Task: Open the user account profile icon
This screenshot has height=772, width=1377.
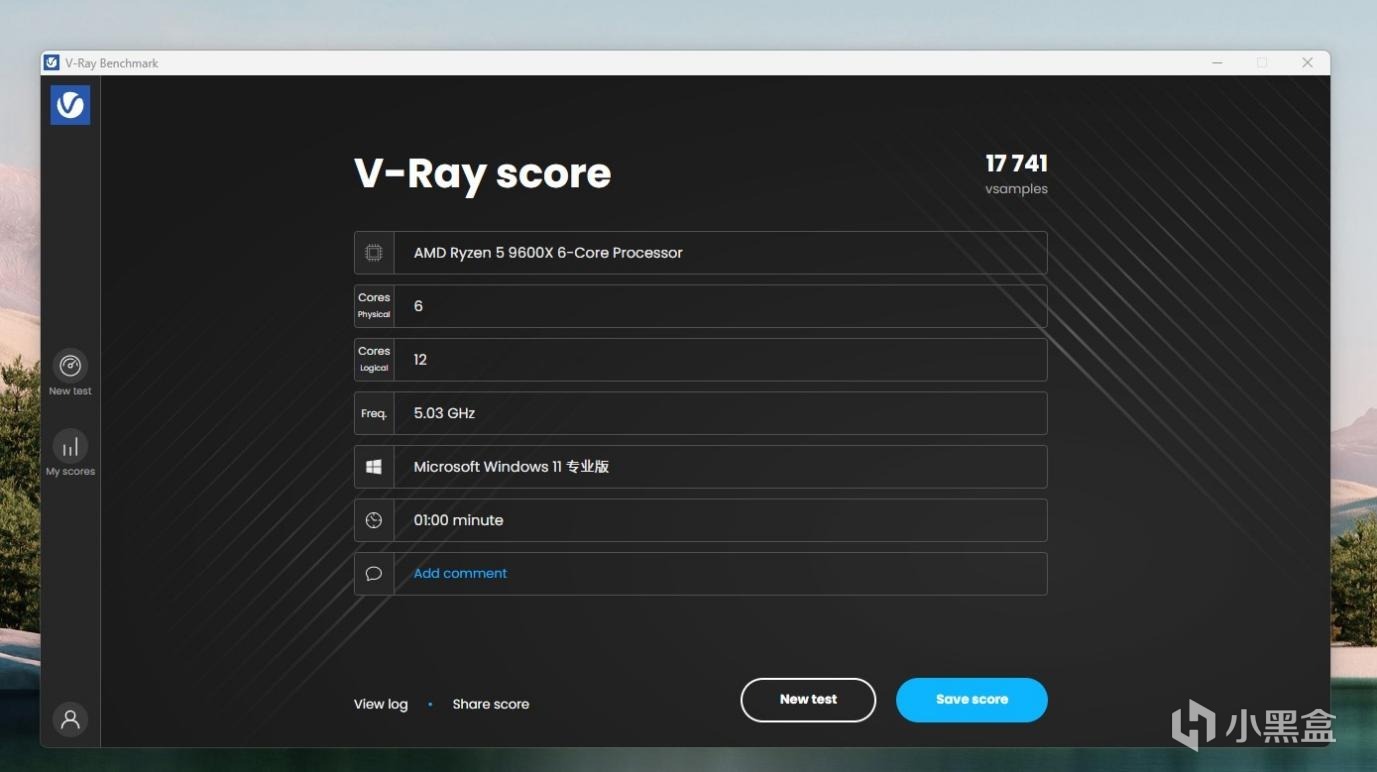Action: 70,719
